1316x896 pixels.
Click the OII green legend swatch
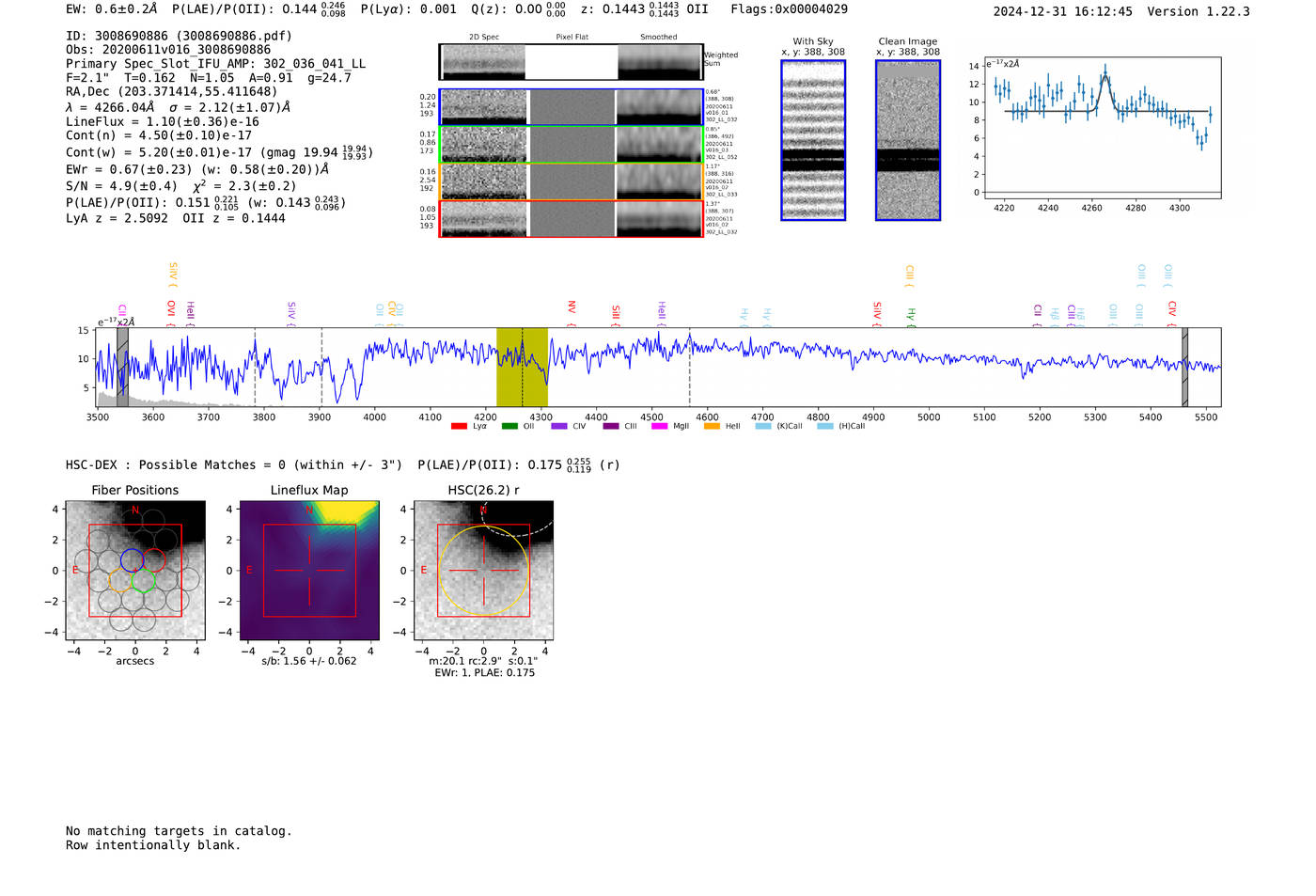pos(509,426)
